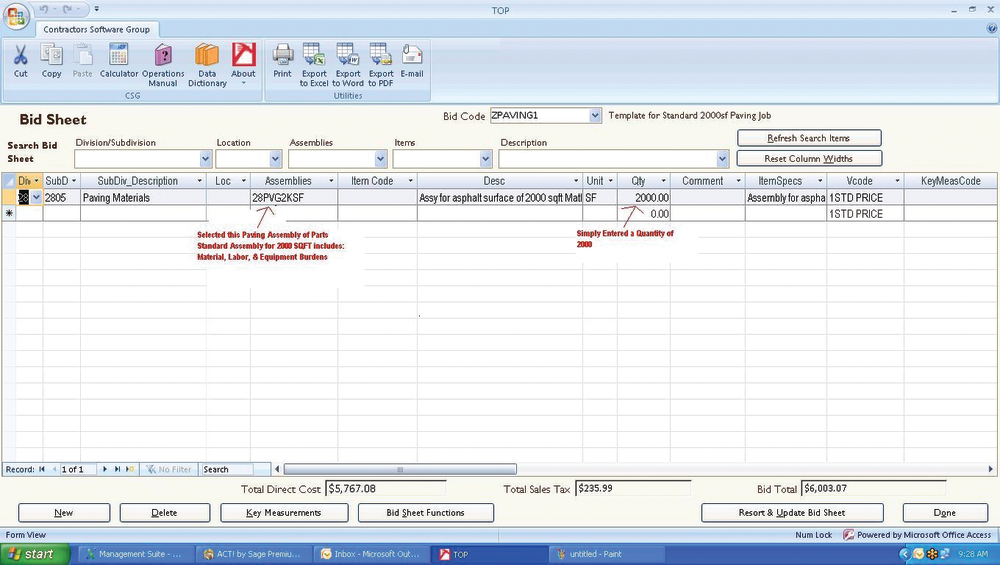Click Resort & Update Bid Sheet button
Screen dimensions: 1000x565
pyautogui.click(x=792, y=513)
